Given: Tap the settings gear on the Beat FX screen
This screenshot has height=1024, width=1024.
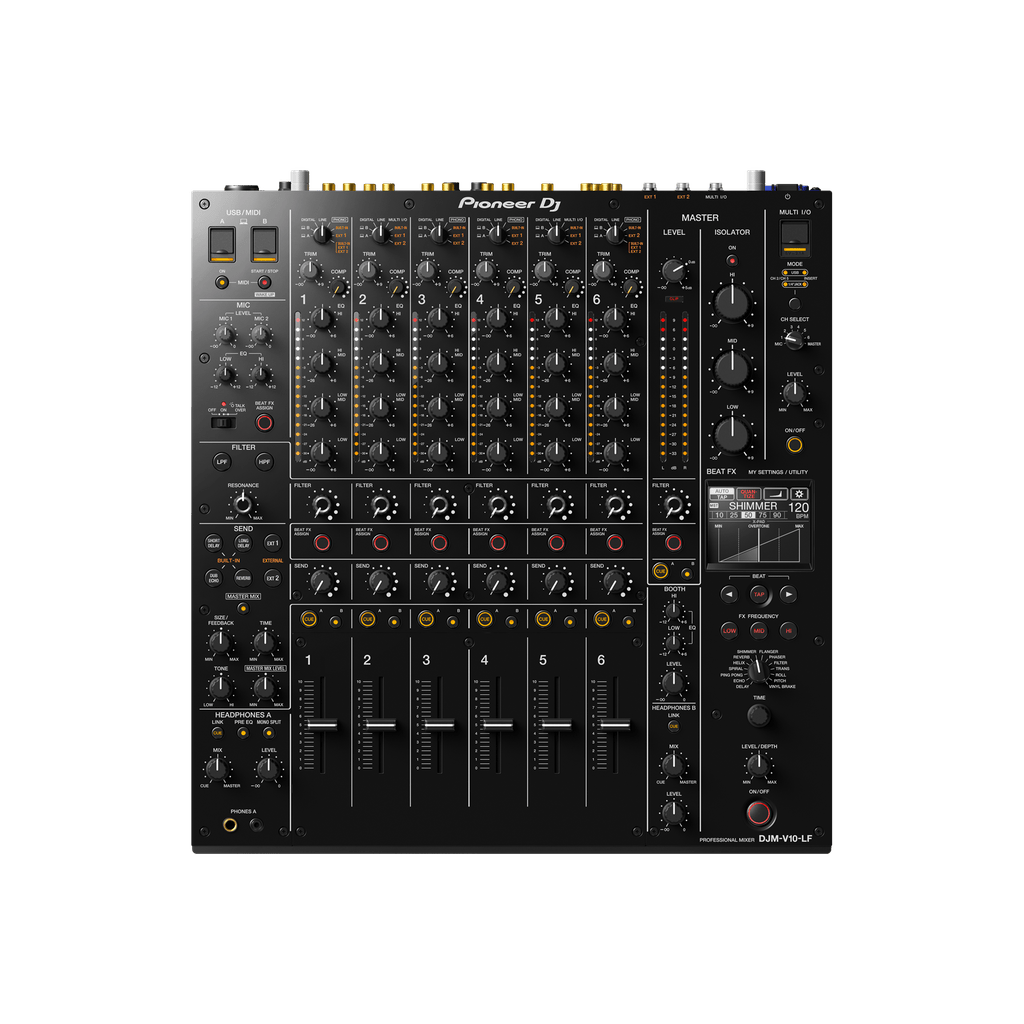Looking at the screenshot, I should pos(800,494).
